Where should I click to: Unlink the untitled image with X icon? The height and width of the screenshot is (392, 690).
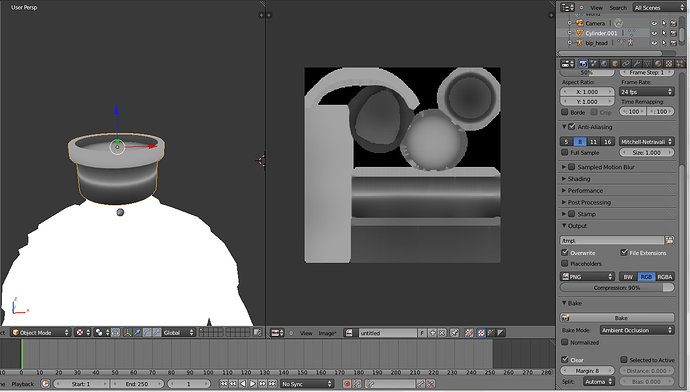[x=442, y=333]
